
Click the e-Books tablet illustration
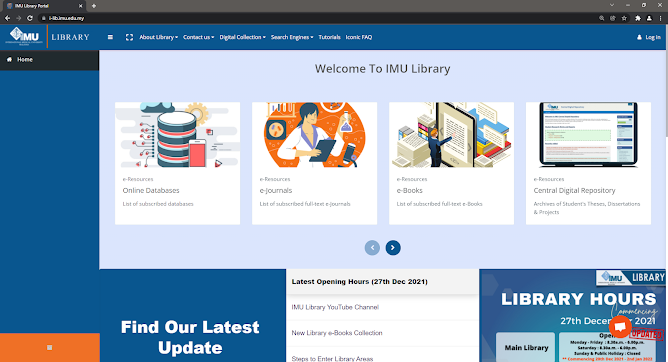click(x=452, y=135)
